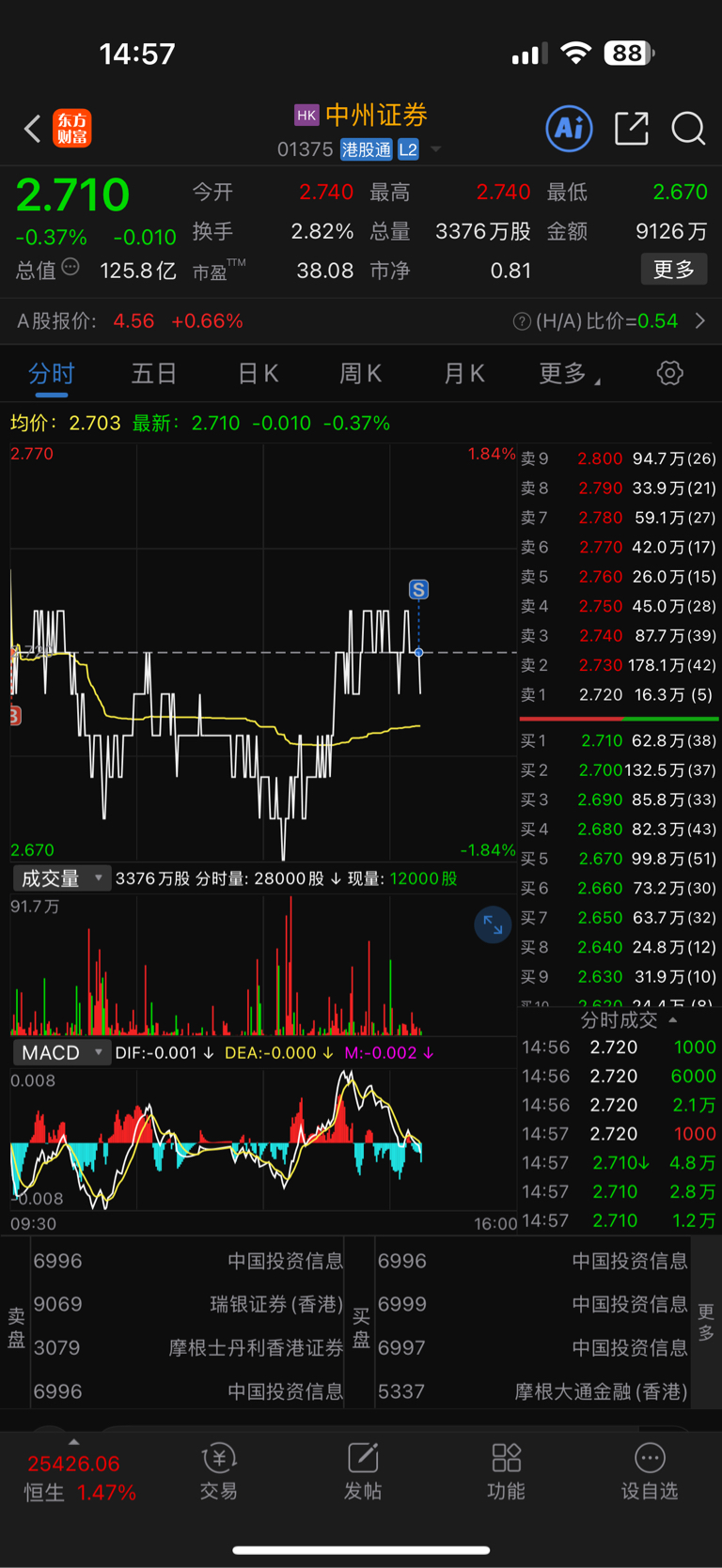Tap the blue S marker on chart
Screen dimensions: 722x1568
418,589
